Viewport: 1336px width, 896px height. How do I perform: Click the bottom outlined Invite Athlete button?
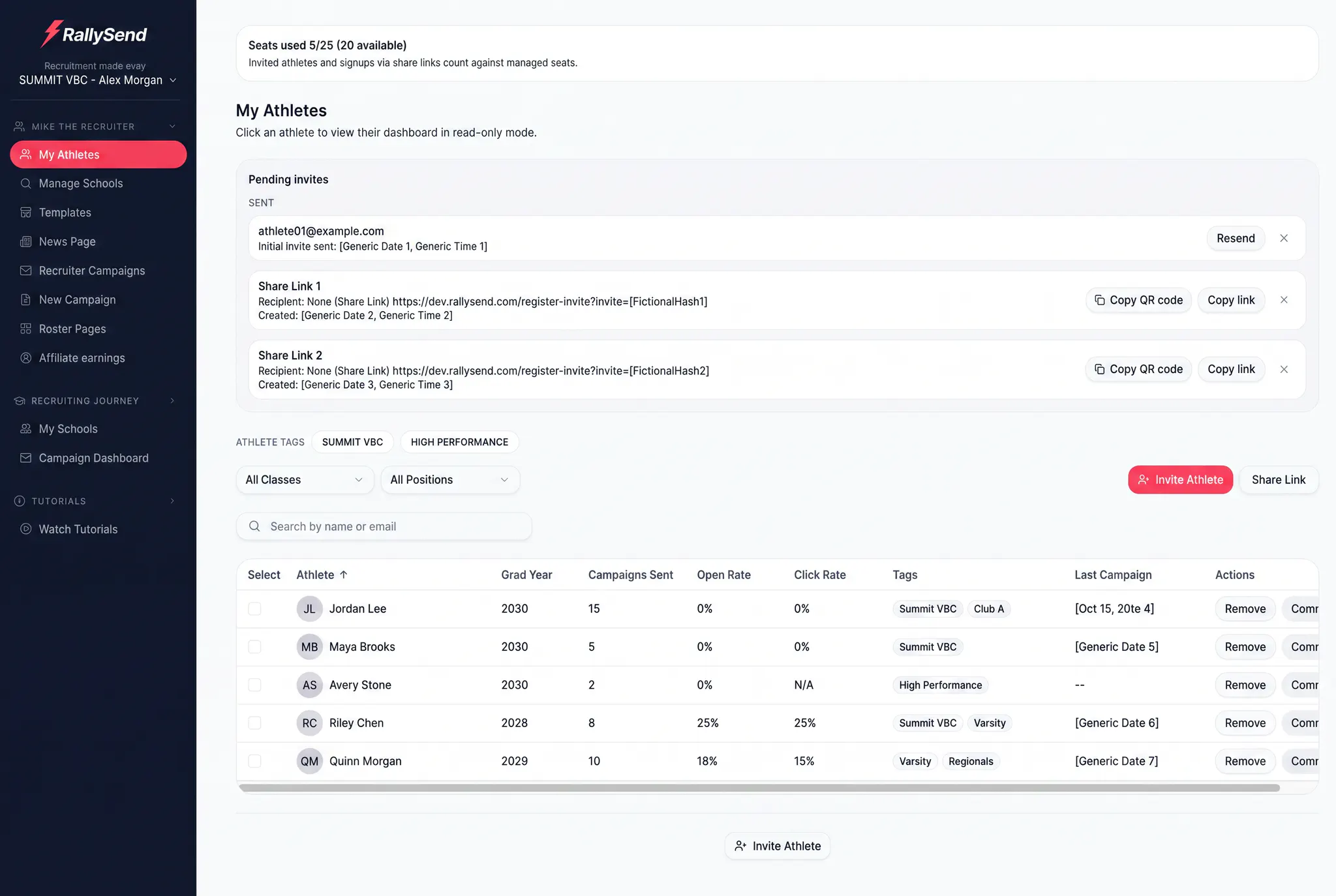[x=777, y=846]
